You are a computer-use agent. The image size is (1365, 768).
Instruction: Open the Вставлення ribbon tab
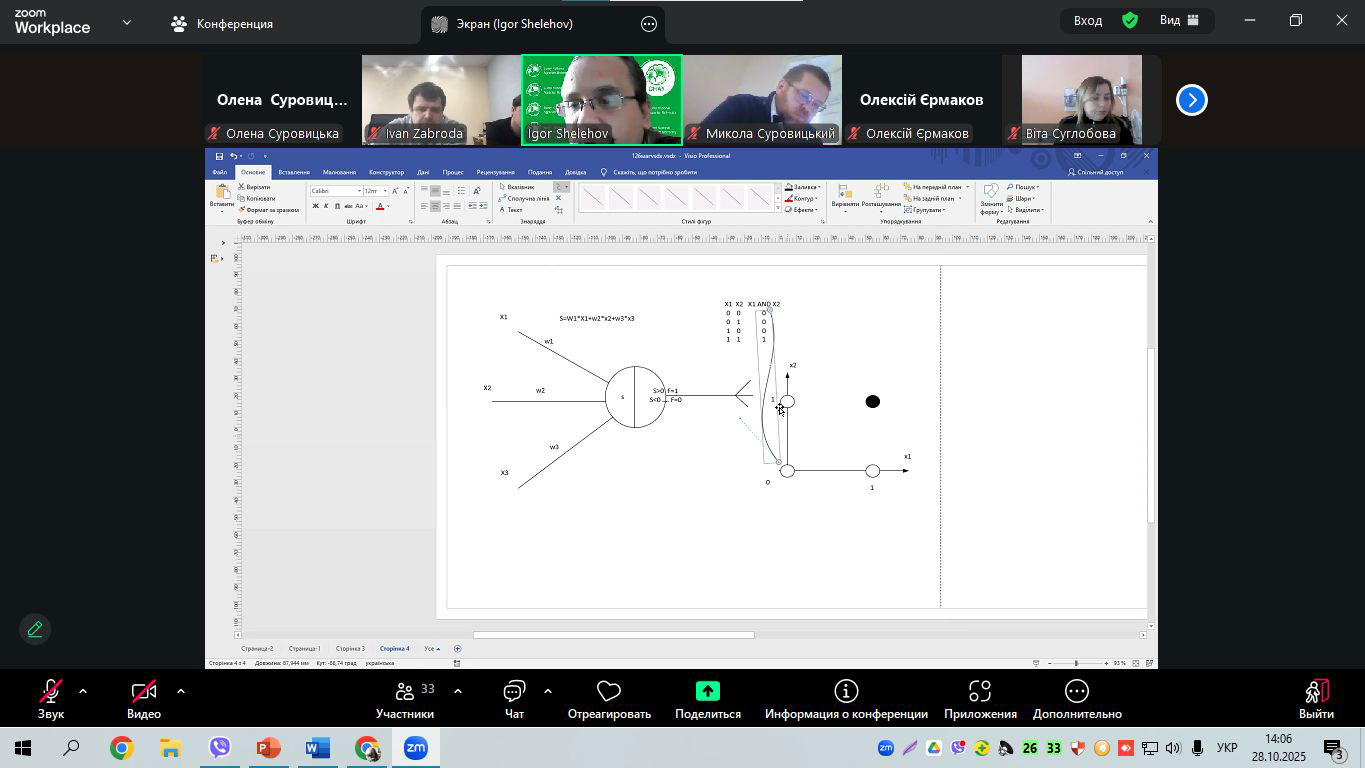click(x=294, y=172)
